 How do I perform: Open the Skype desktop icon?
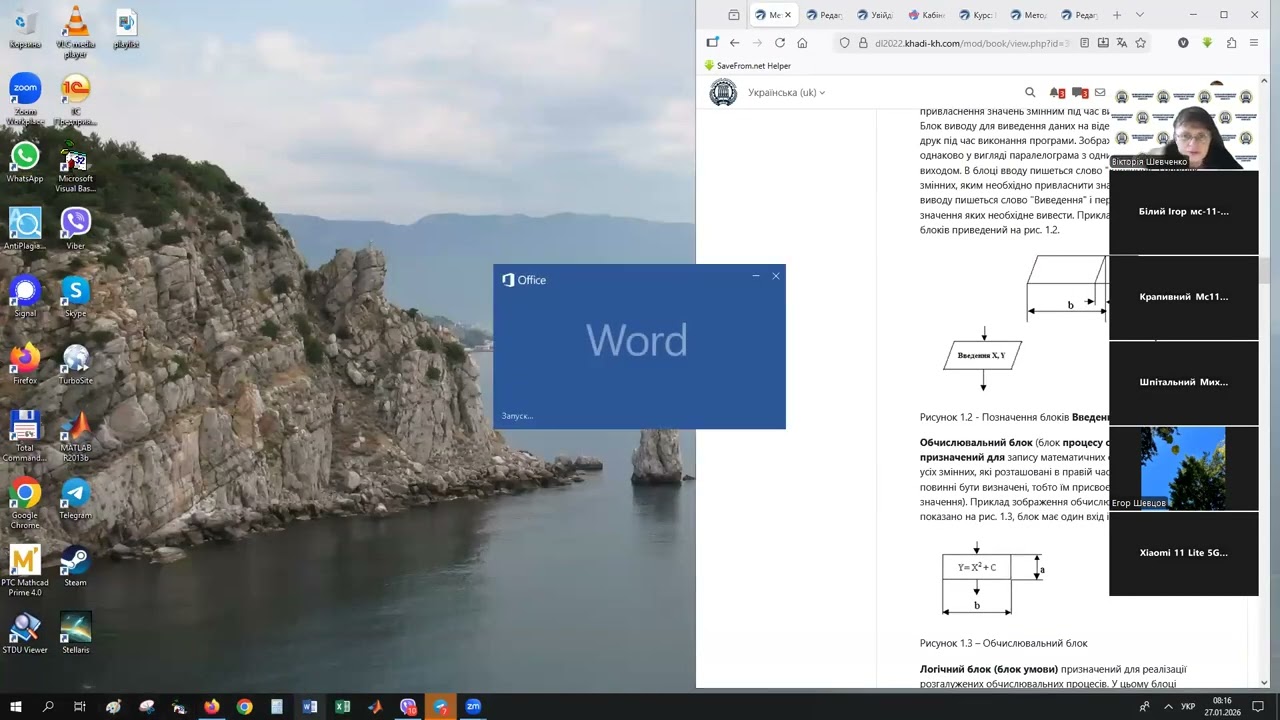click(x=75, y=296)
